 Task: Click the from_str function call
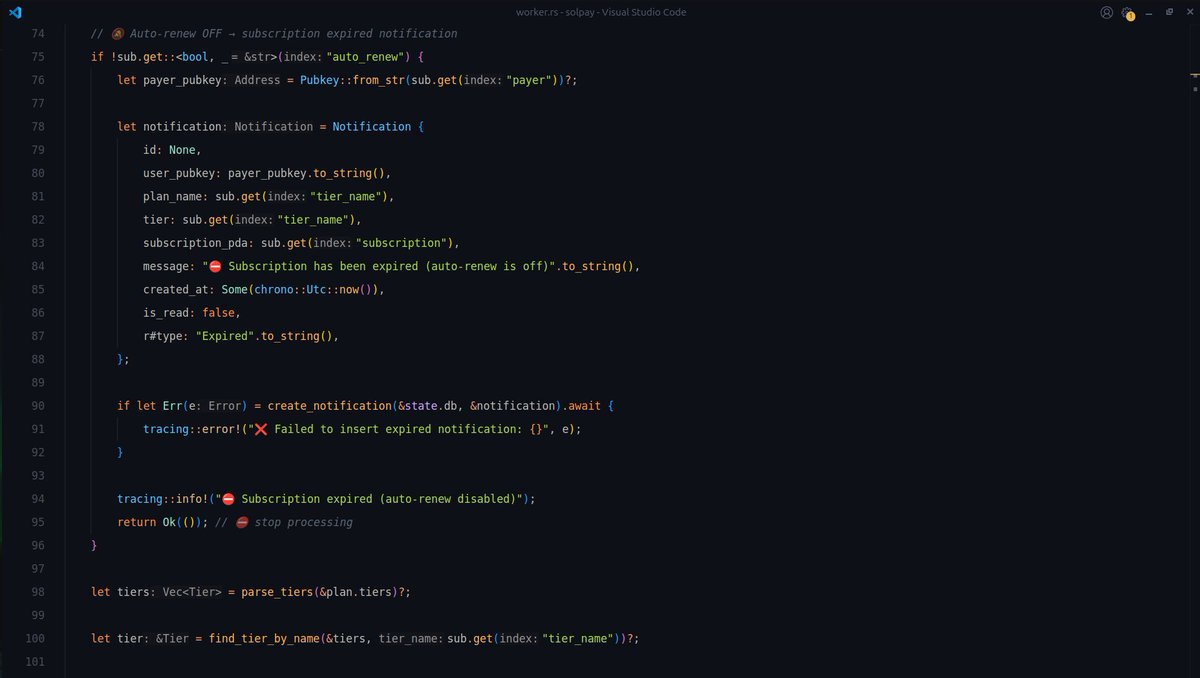tap(379, 80)
